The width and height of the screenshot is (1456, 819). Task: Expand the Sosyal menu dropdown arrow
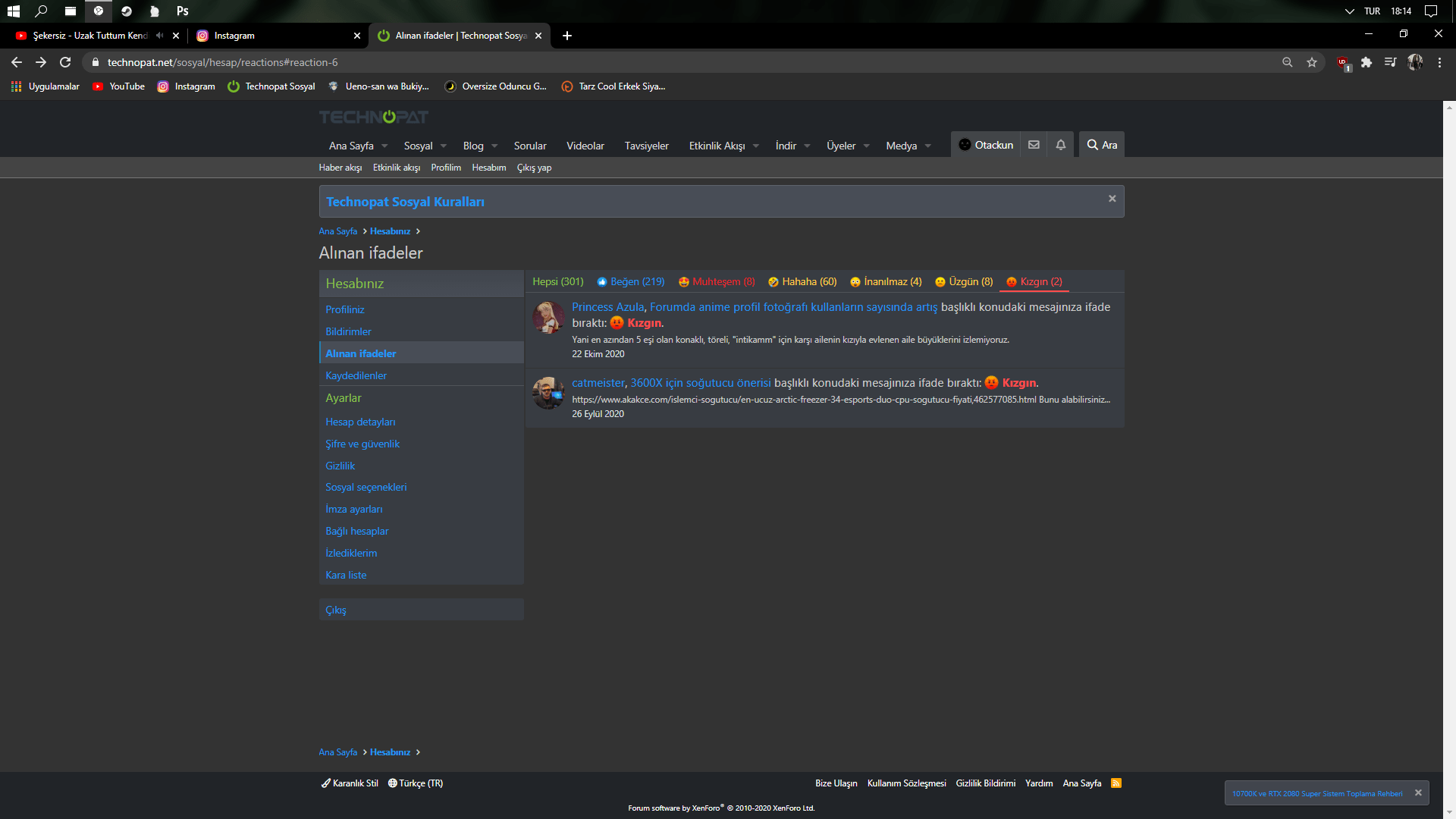(444, 146)
